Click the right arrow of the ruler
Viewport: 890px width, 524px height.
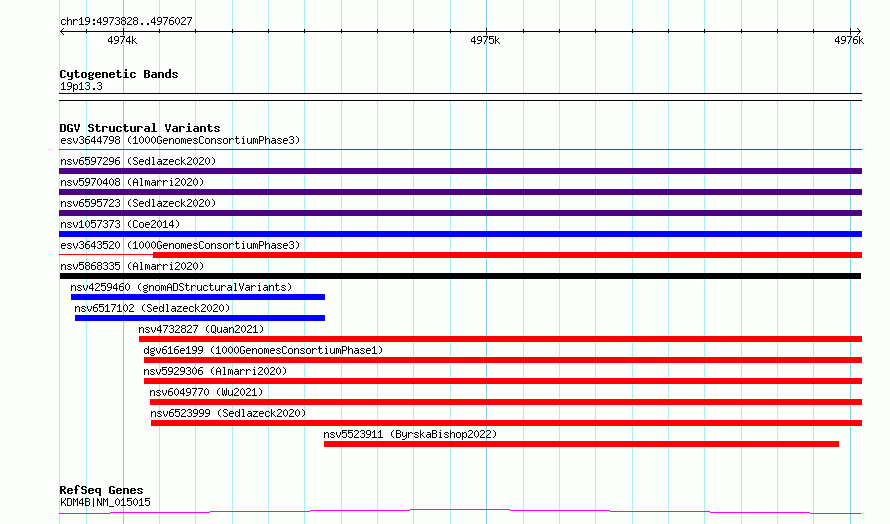[x=858, y=32]
